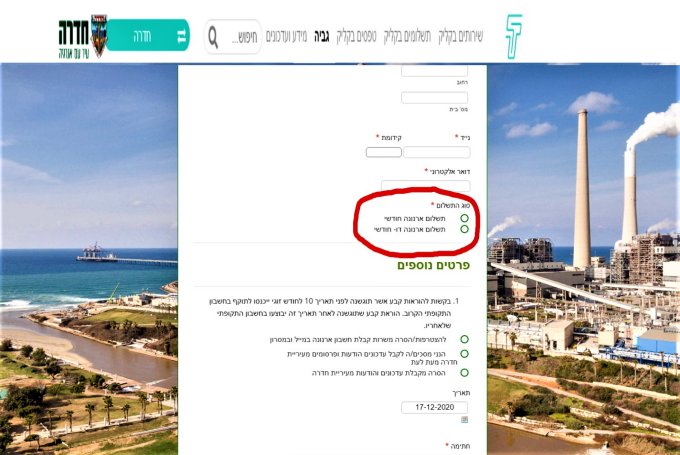680x455 pixels.
Task: Open the calendar icon below the date field
Action: 464,419
